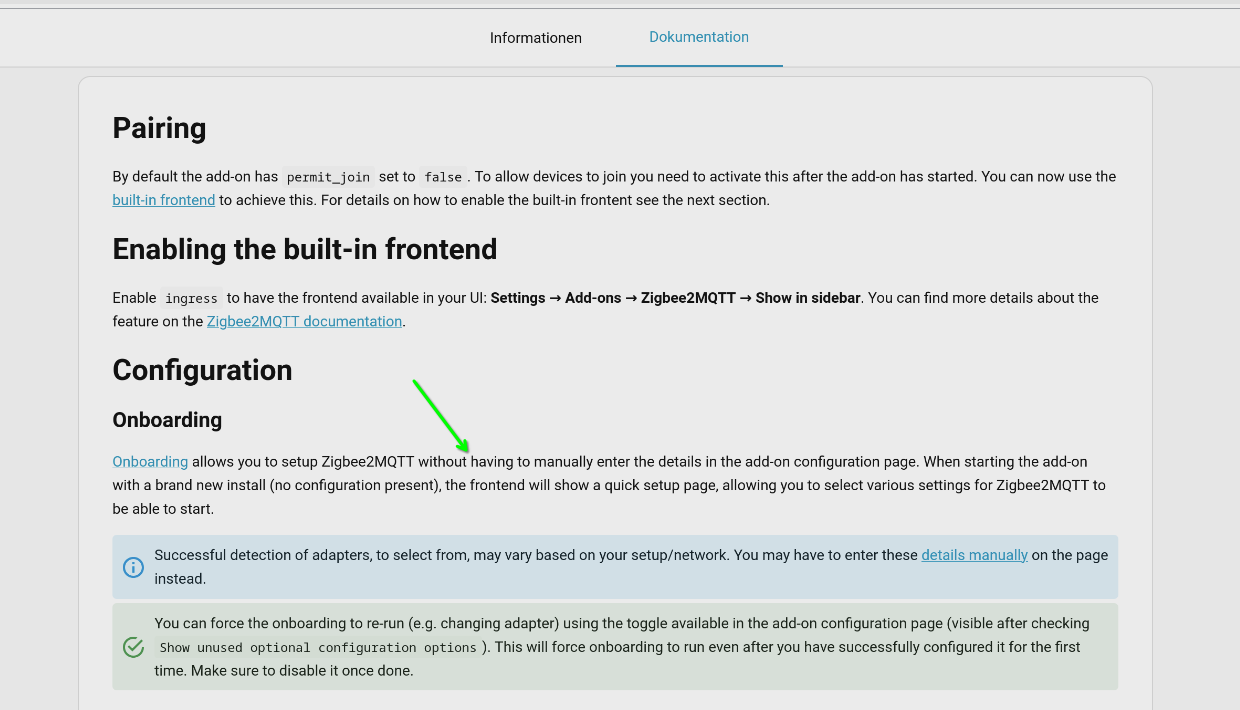The image size is (1240, 710).
Task: Open the Zigbee2MQTT documentation link
Action: pyautogui.click(x=304, y=321)
